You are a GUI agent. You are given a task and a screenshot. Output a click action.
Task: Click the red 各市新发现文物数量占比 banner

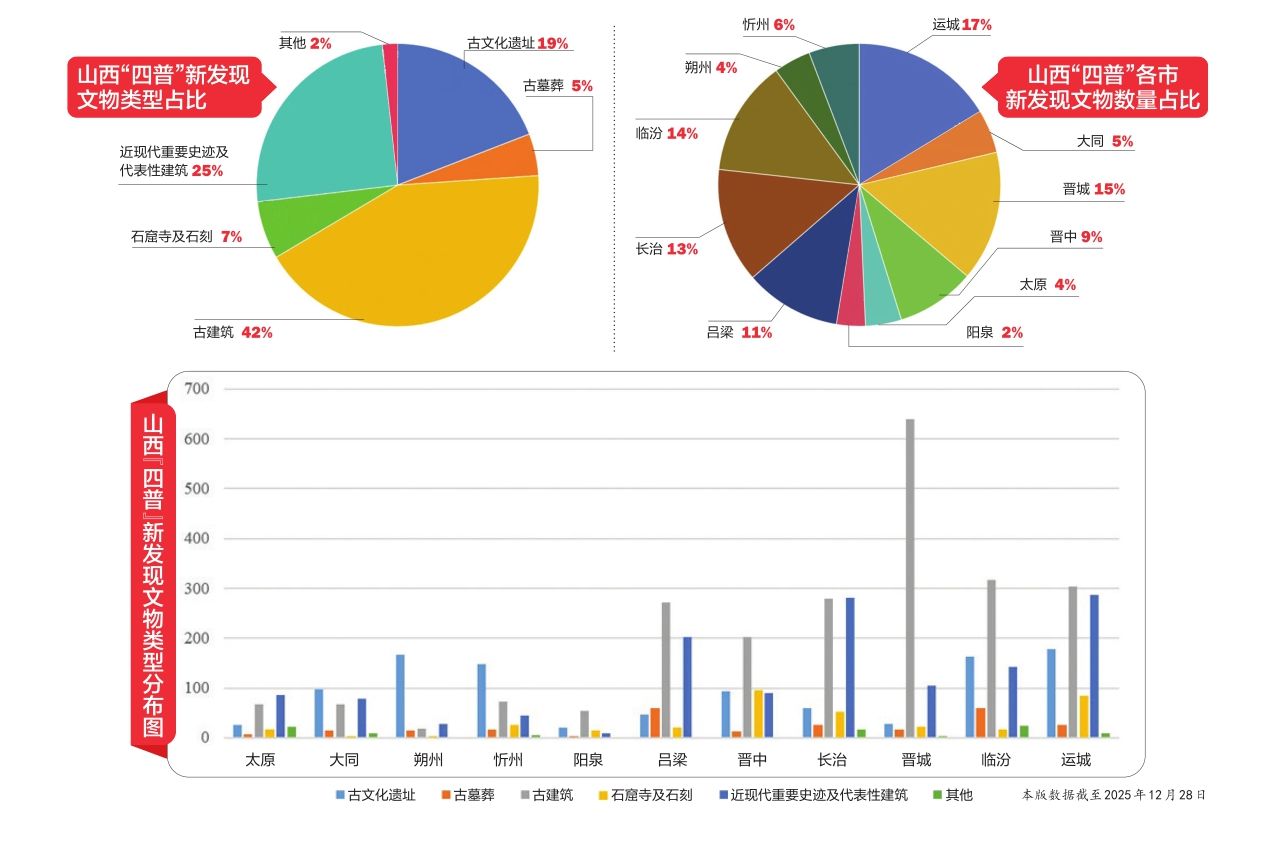coord(1103,87)
